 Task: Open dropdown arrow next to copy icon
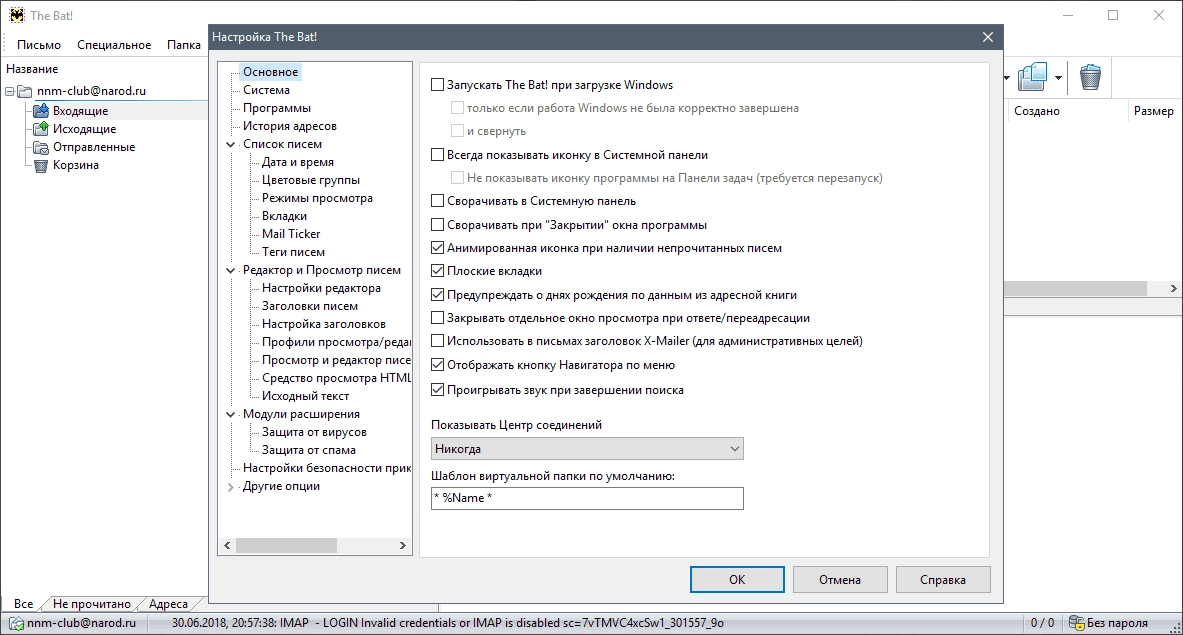1059,77
